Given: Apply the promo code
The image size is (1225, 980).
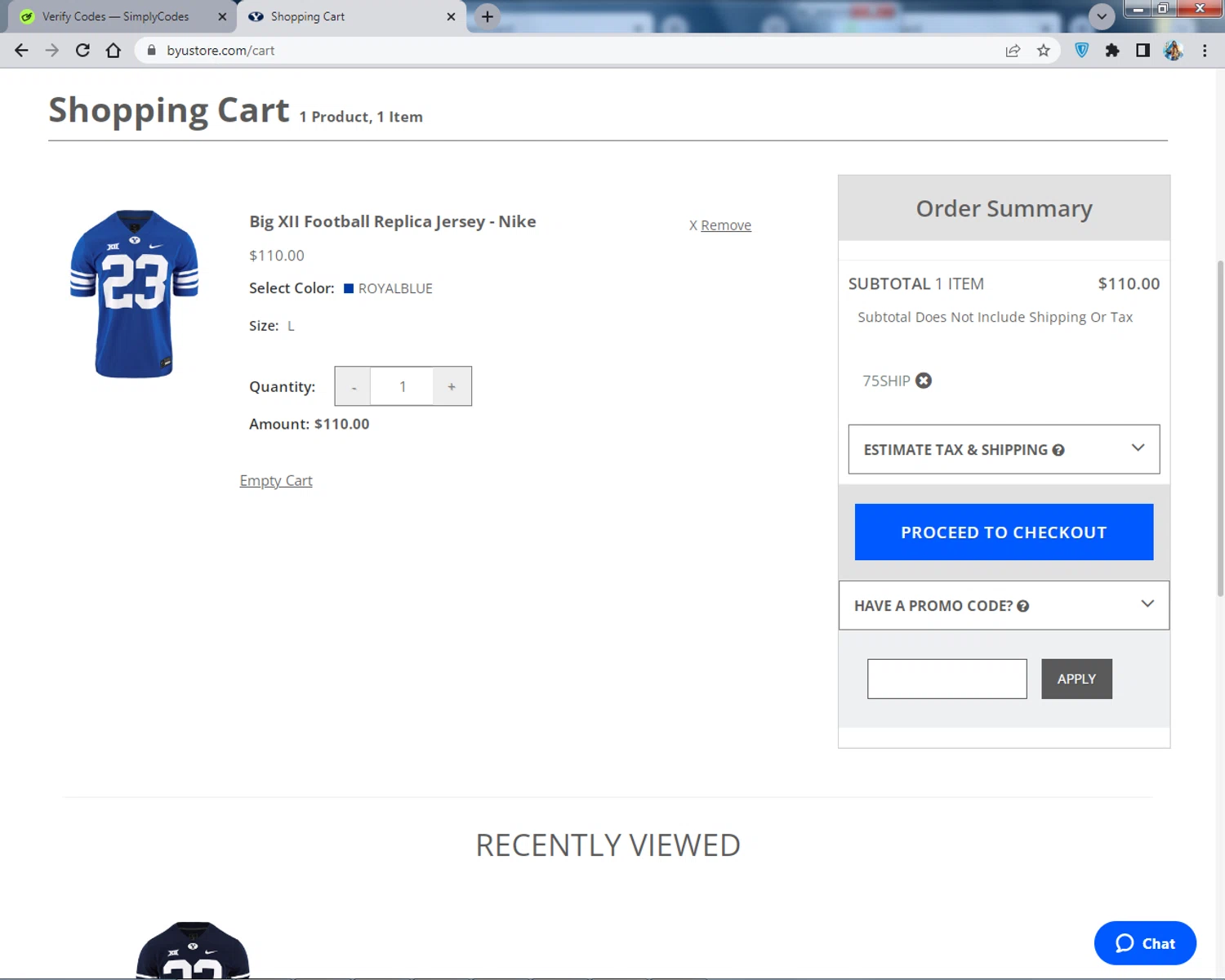Looking at the screenshot, I should point(1076,679).
